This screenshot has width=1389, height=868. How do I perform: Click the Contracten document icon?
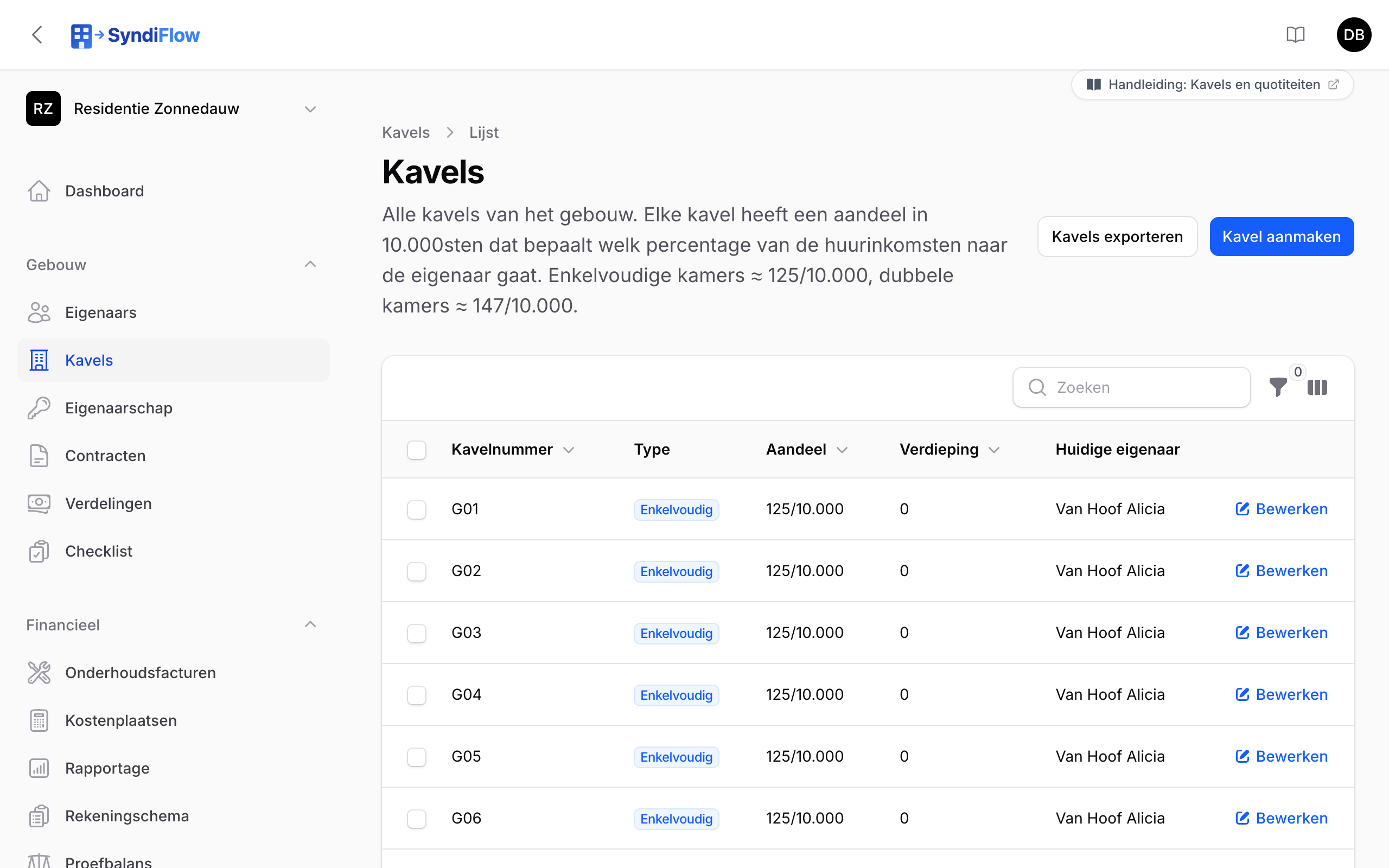39,456
